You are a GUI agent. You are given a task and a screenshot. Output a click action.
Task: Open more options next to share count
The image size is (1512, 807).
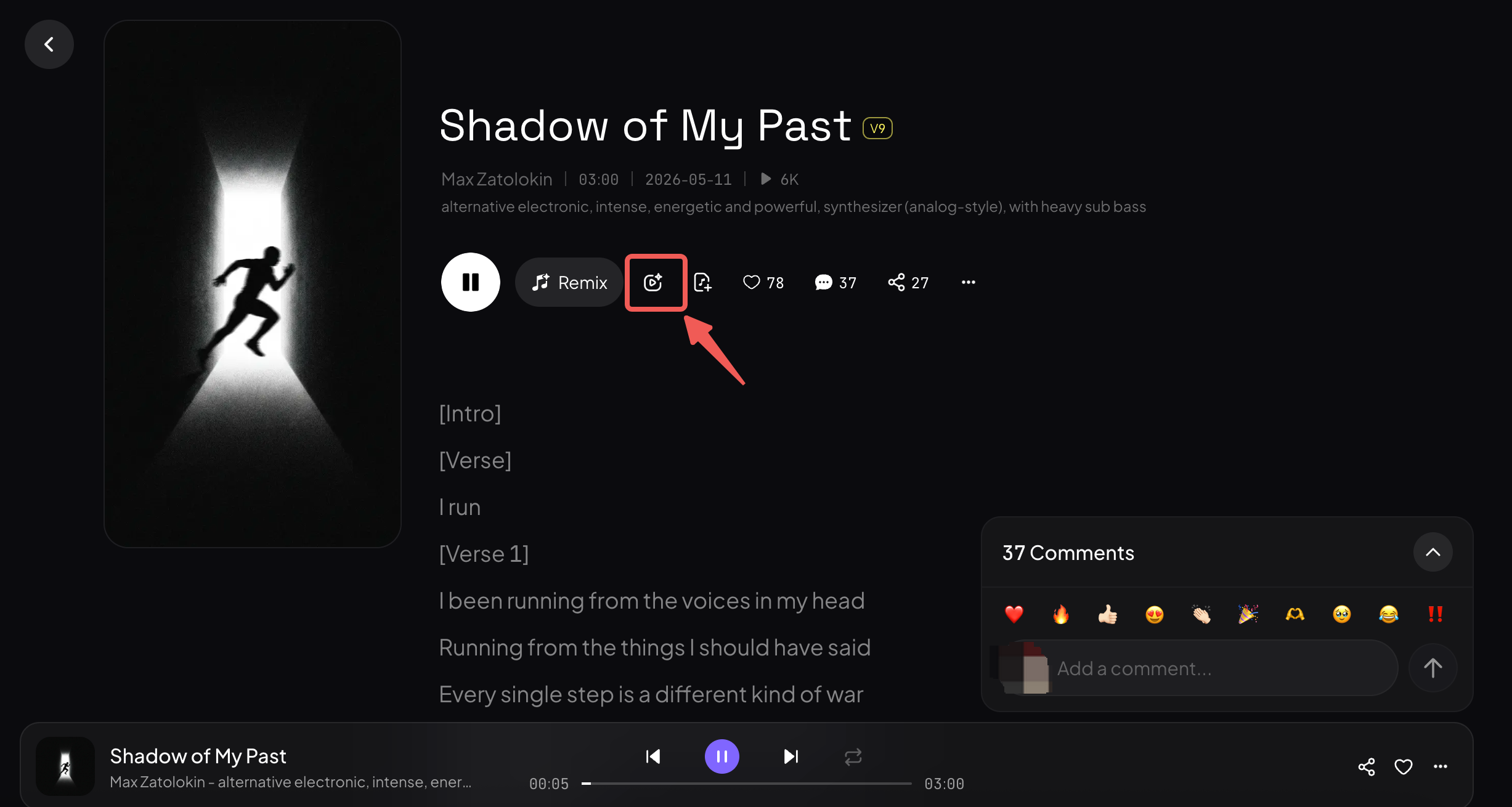[x=969, y=282]
